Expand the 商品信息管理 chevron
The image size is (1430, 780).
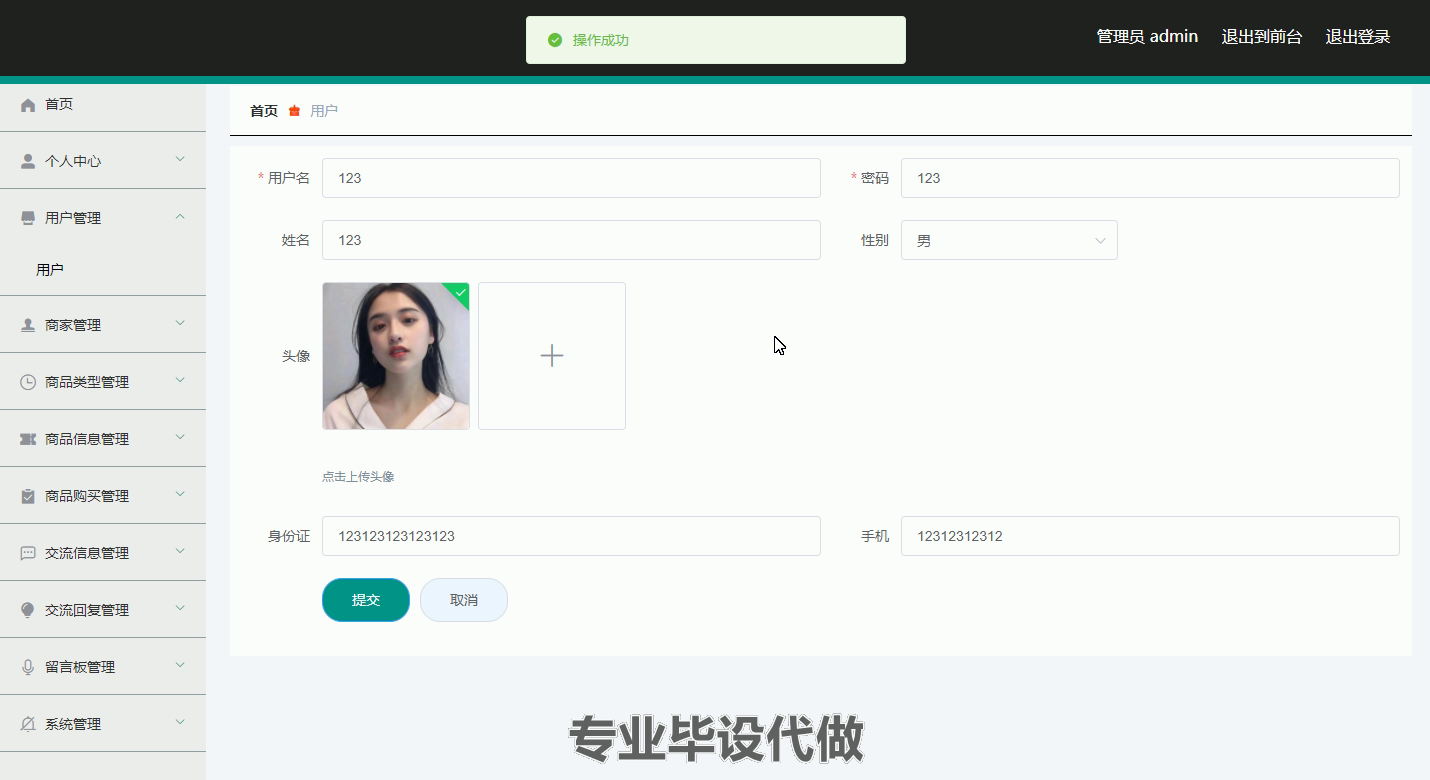pyautogui.click(x=180, y=438)
